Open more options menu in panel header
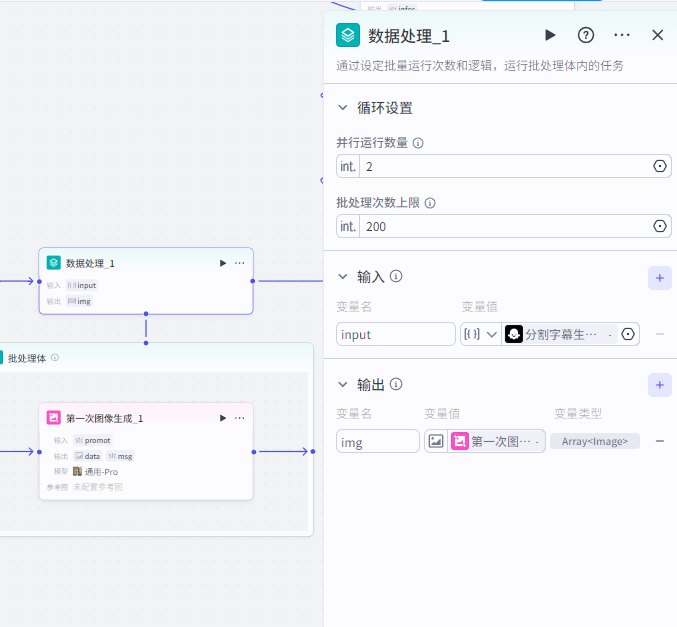 622,35
